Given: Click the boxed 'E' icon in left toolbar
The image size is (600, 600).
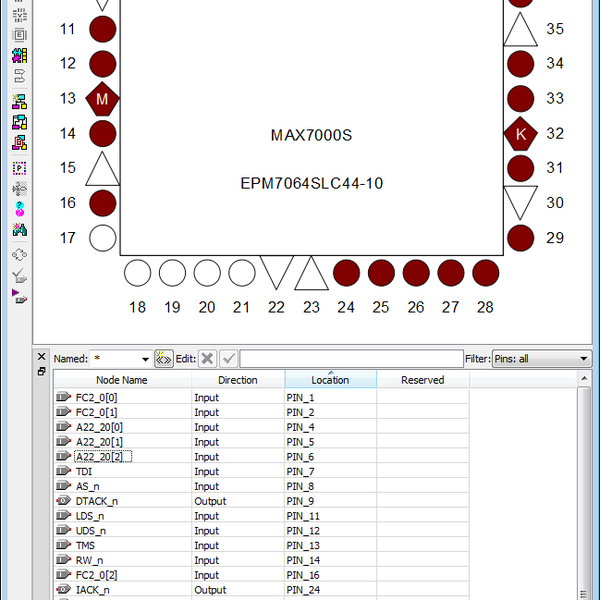Looking at the screenshot, I should click(x=20, y=35).
